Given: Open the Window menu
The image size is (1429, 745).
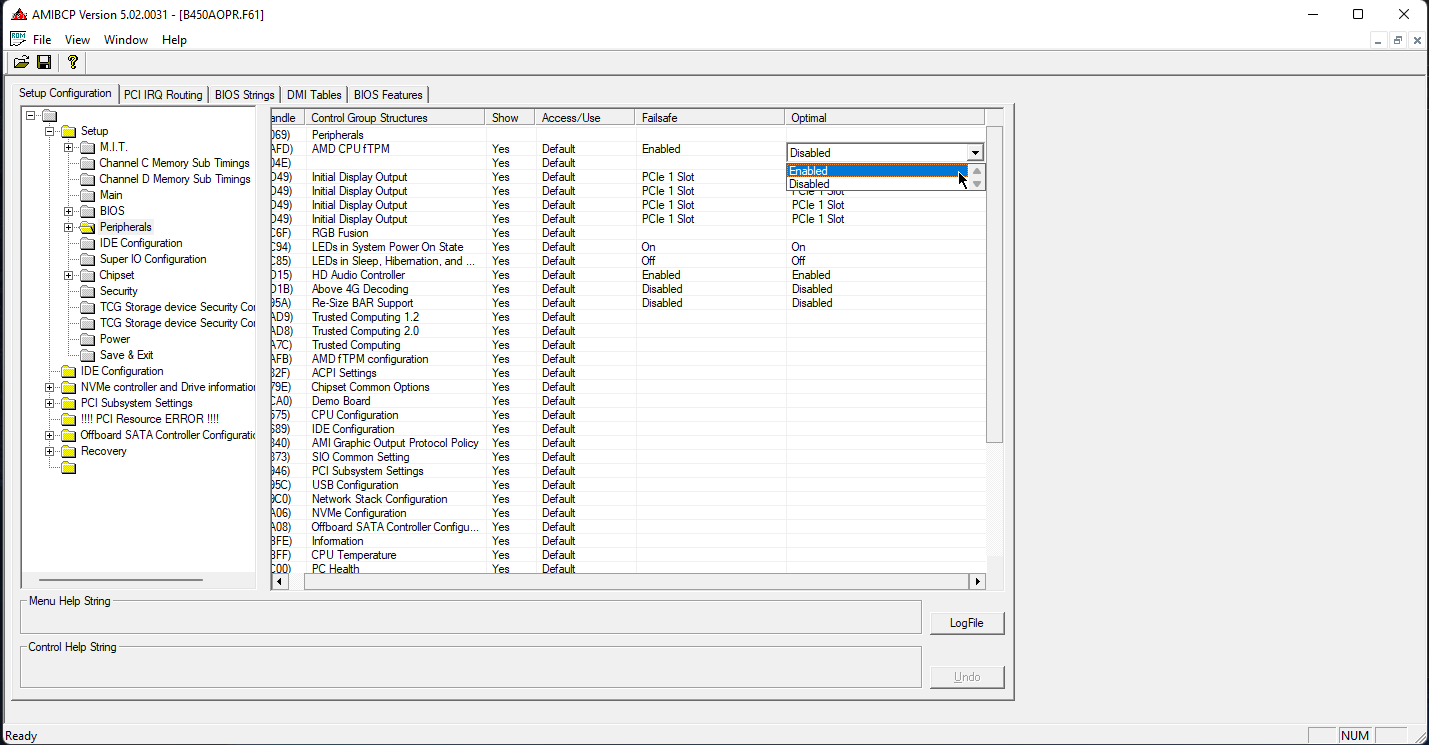Looking at the screenshot, I should point(126,40).
